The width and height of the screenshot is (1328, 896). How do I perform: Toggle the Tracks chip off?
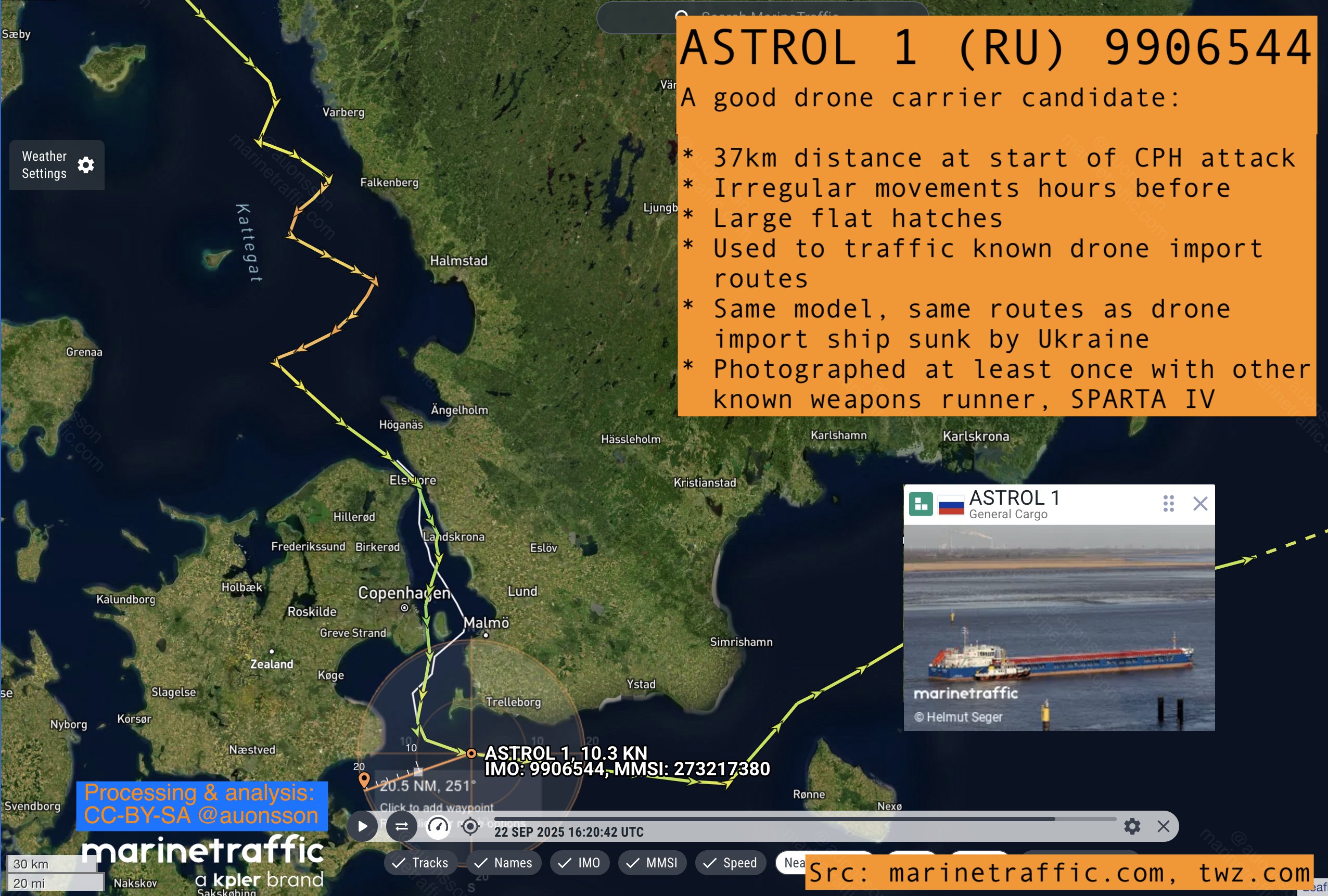420,863
